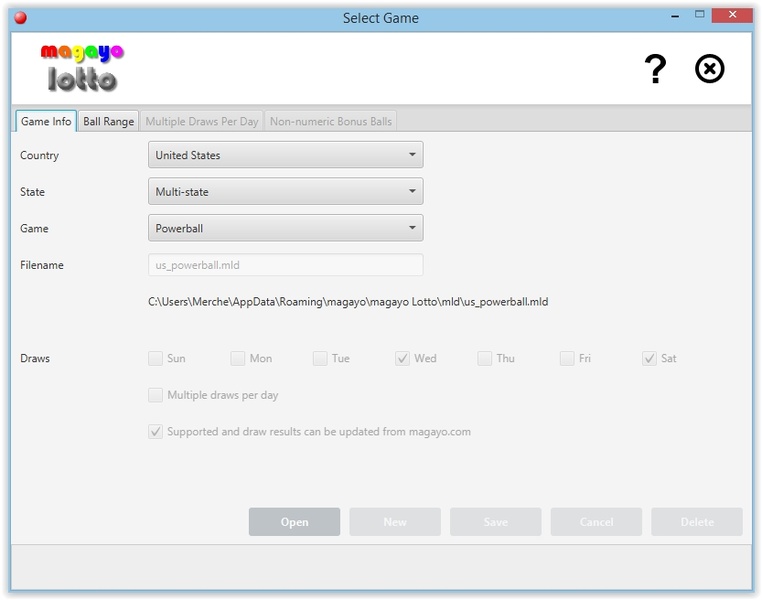Click the Open button
This screenshot has height=600, width=762.
click(294, 522)
